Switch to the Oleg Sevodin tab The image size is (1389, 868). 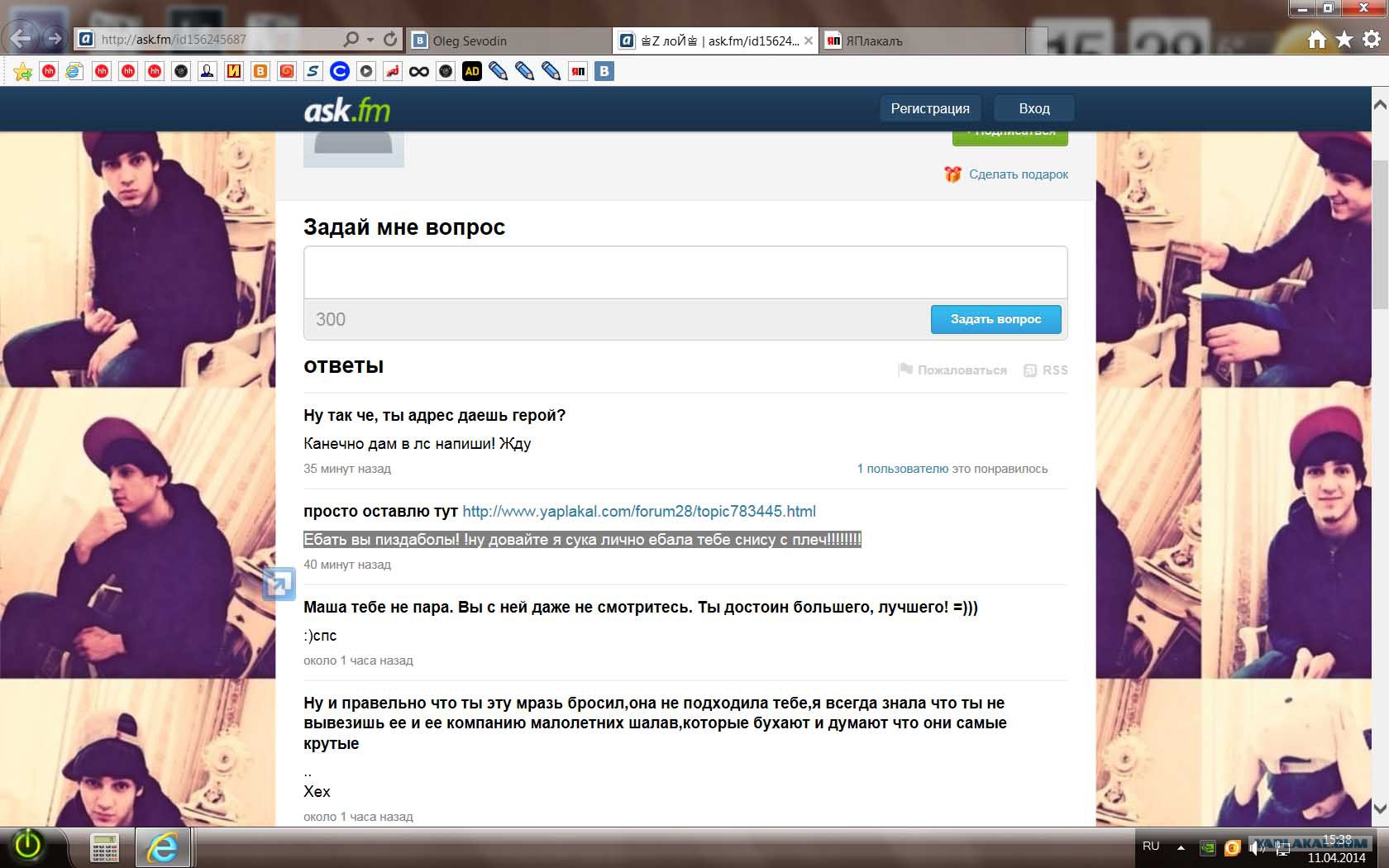[509, 41]
